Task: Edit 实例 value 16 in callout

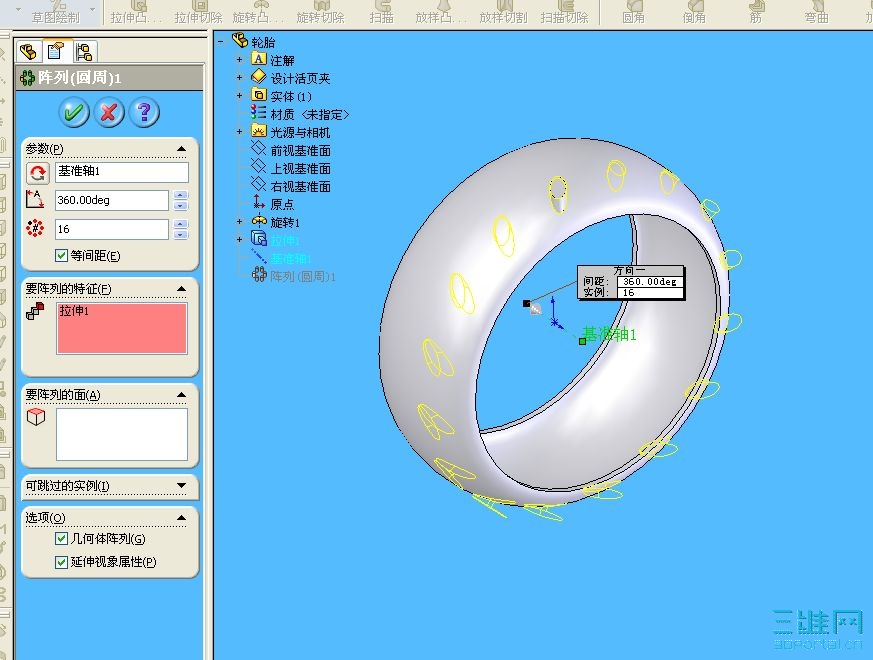Action: pos(650,292)
